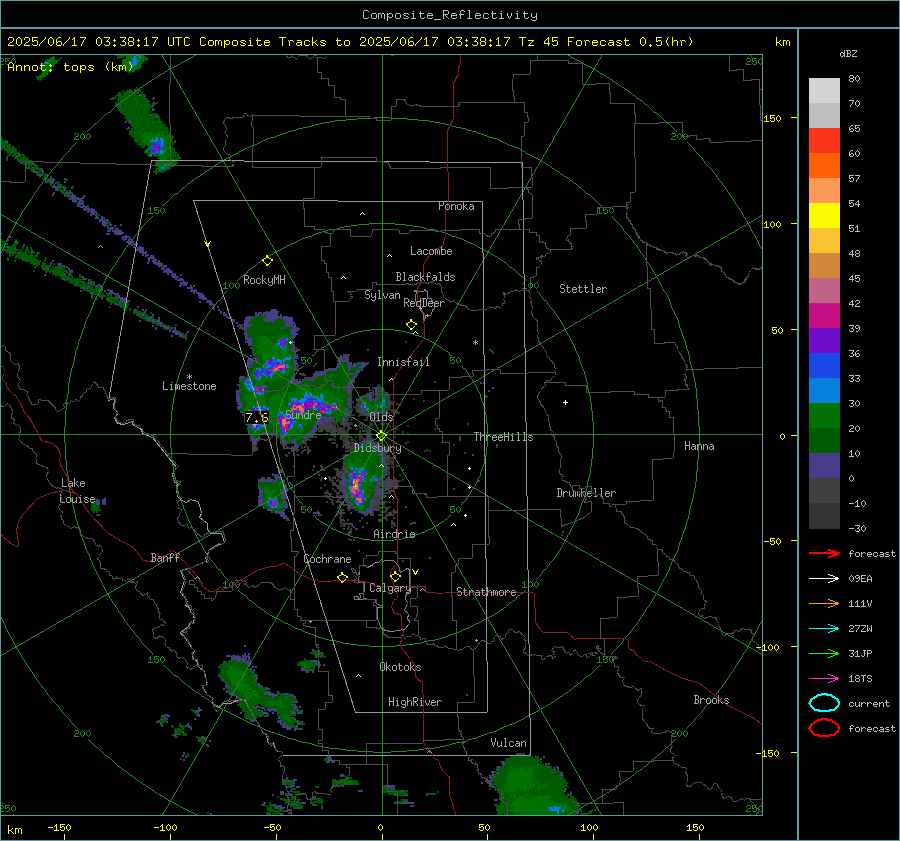Click the yellow swatch in the dBZ scale
The image size is (900, 841).
click(x=824, y=215)
